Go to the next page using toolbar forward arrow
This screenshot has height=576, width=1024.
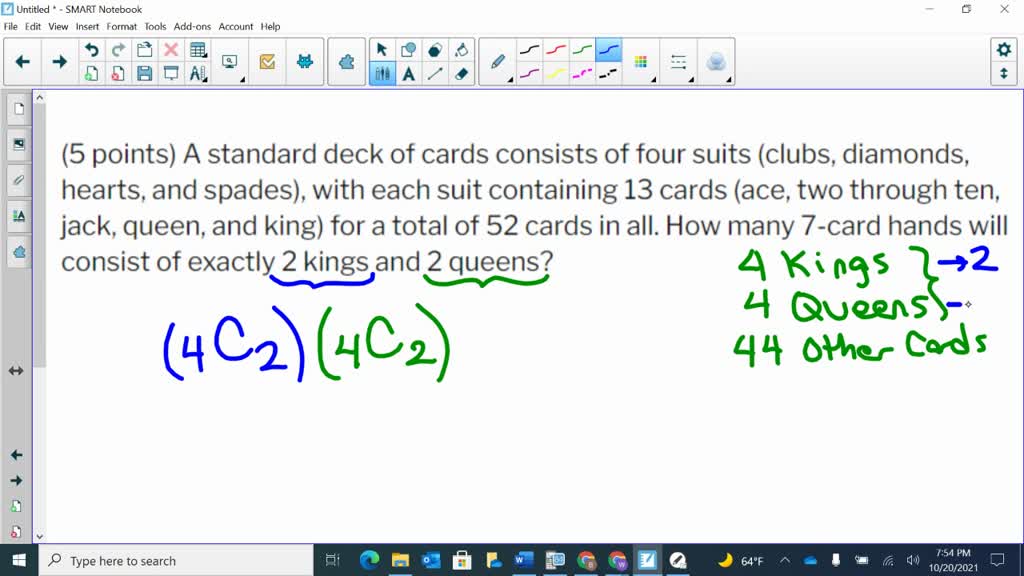click(x=59, y=62)
